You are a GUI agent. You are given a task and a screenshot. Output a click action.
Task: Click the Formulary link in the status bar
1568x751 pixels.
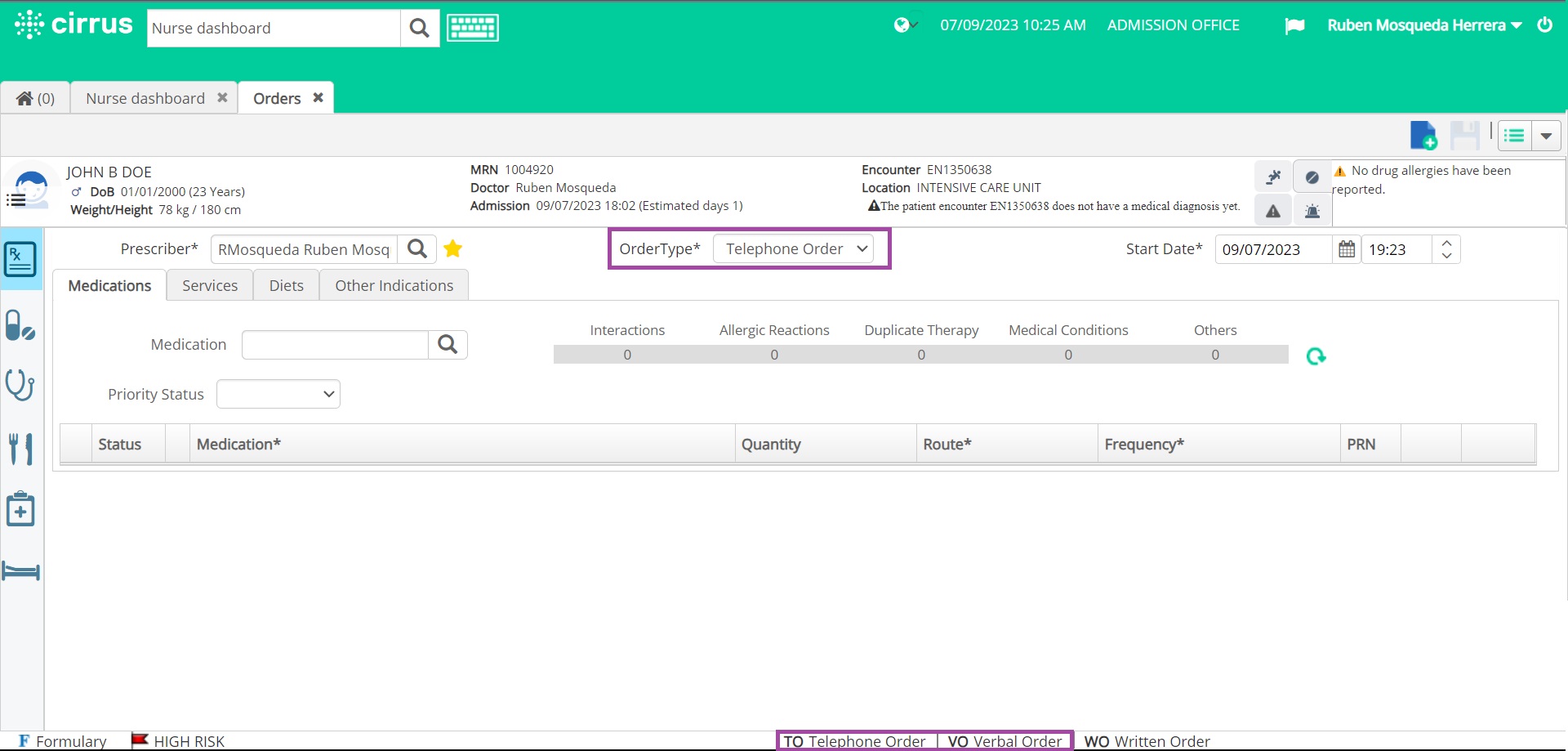point(72,741)
